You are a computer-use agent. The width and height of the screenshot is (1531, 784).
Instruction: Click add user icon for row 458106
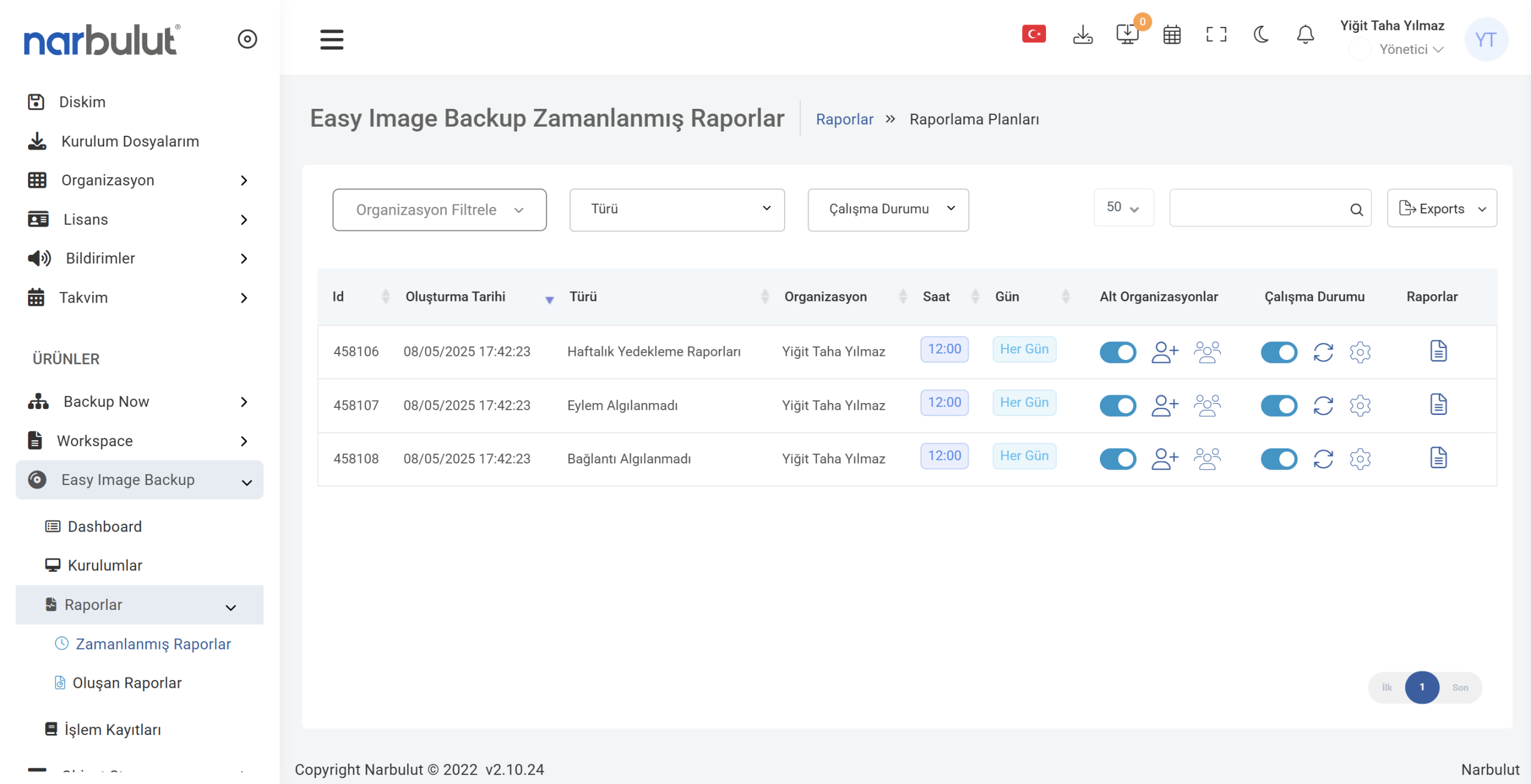1164,352
